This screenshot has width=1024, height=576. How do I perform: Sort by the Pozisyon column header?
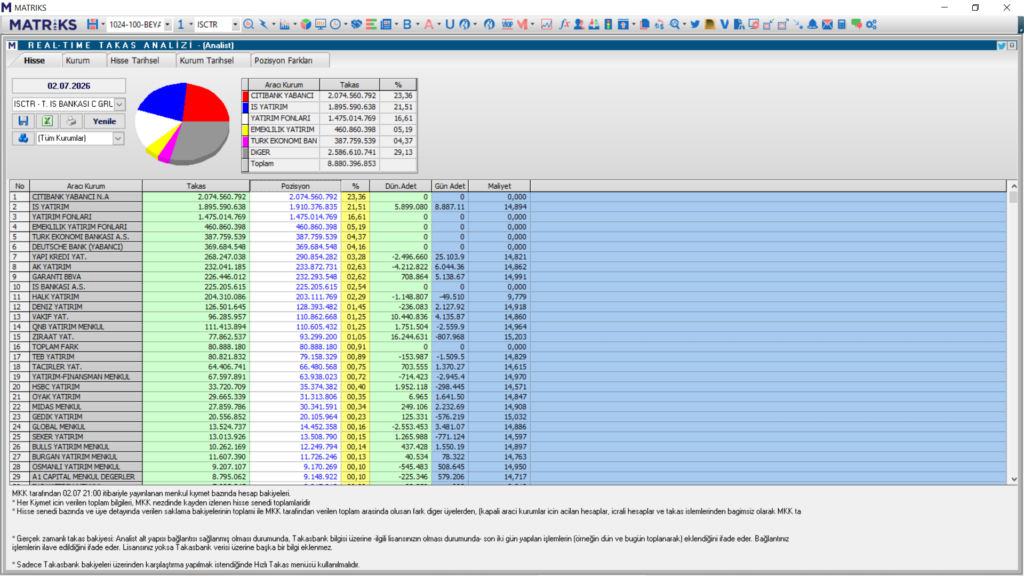click(295, 186)
